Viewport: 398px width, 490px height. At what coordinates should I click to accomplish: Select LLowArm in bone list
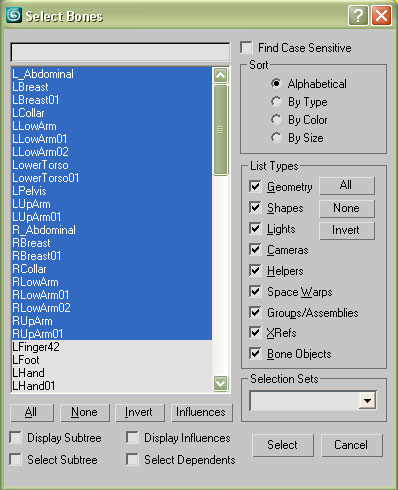pyautogui.click(x=112, y=126)
